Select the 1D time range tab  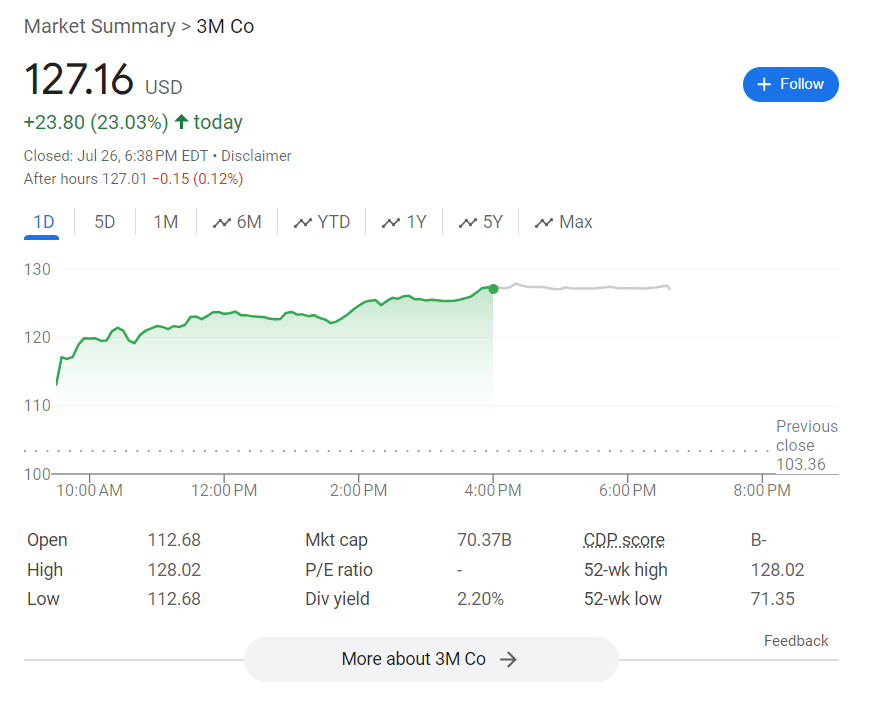43,222
